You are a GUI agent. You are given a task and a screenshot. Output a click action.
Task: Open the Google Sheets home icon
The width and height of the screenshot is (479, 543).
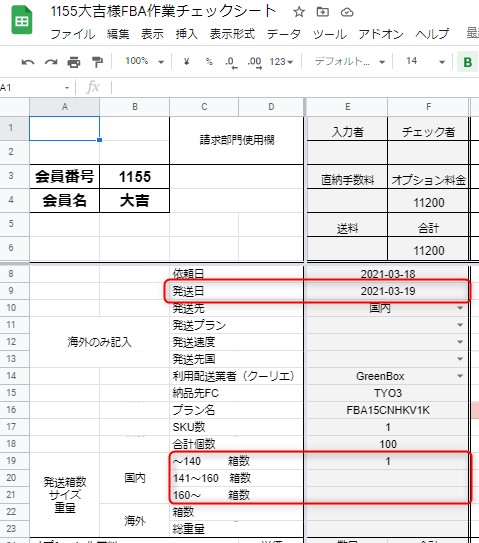22,21
